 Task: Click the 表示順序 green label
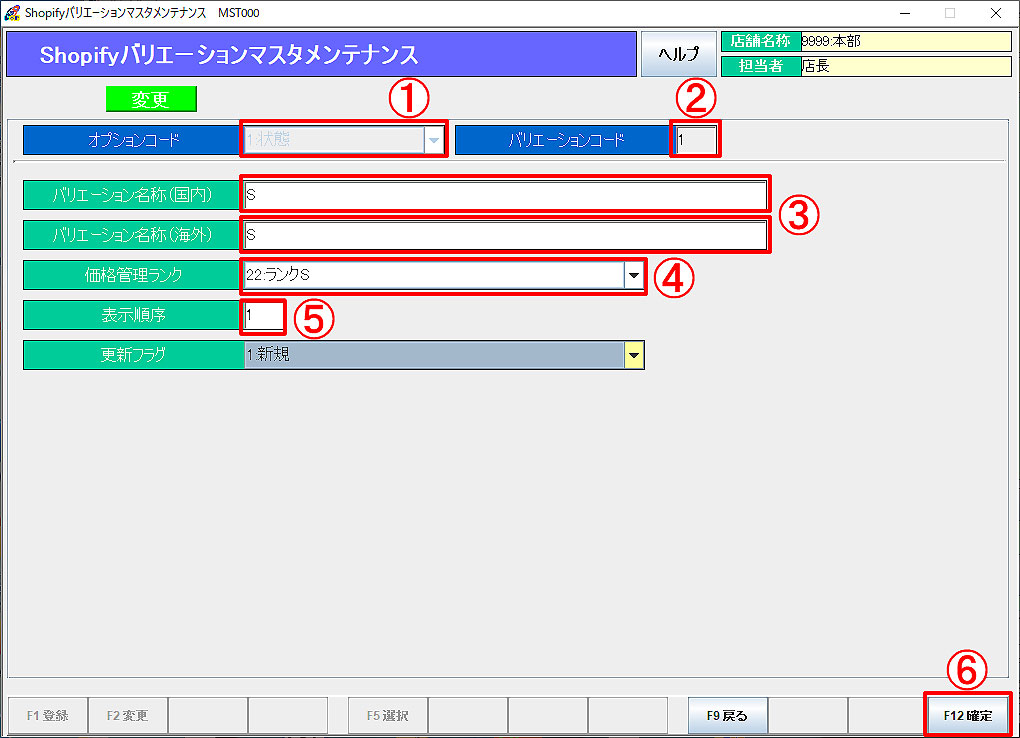click(x=132, y=316)
